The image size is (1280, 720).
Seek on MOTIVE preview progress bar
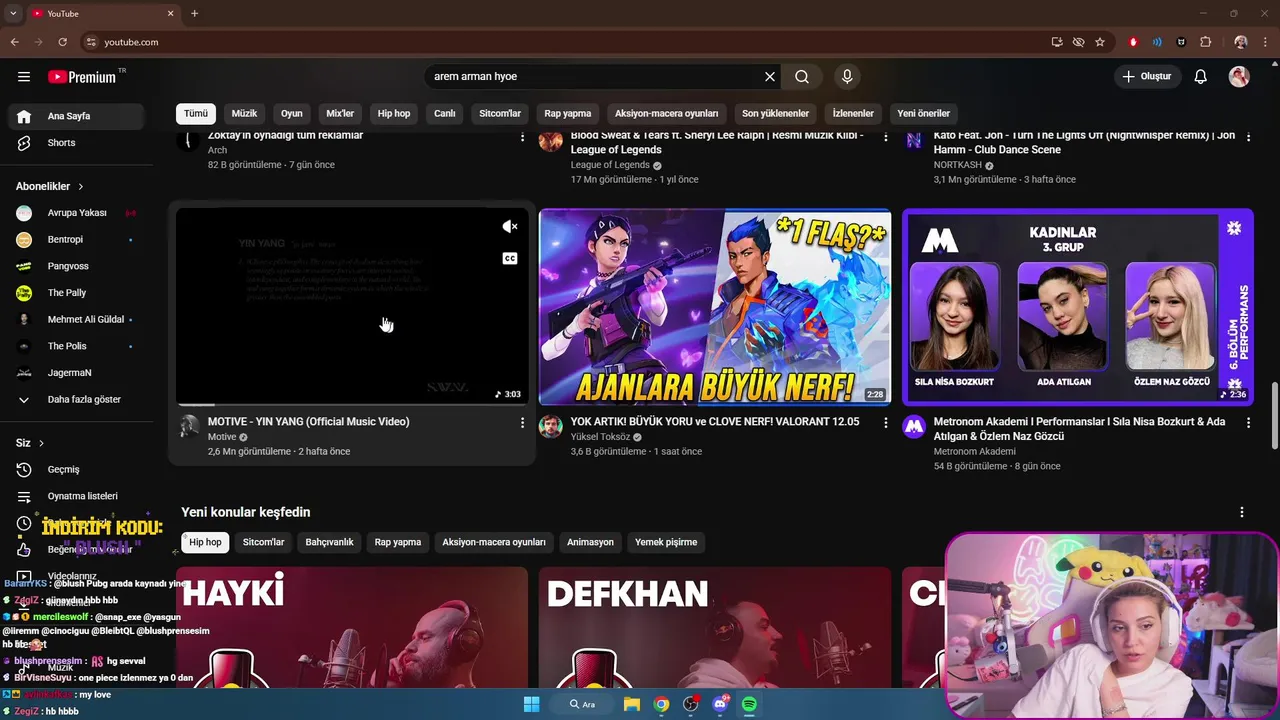coord(352,404)
